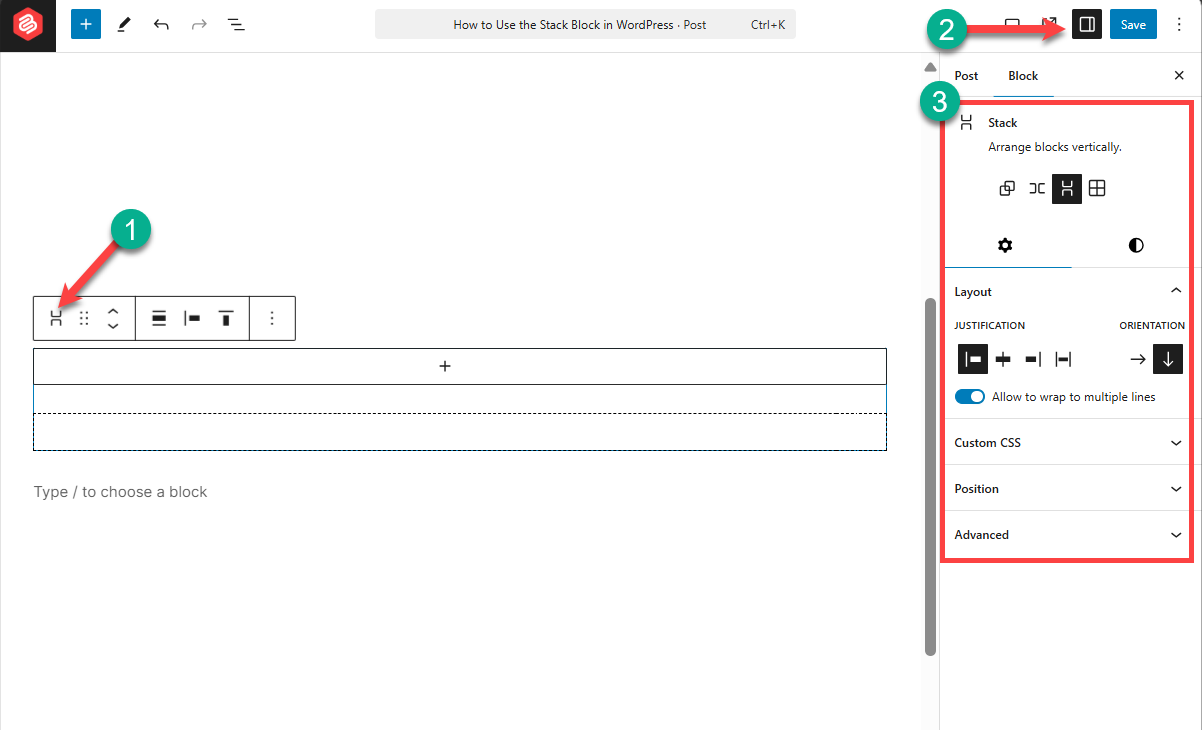The height and width of the screenshot is (730, 1202).
Task: Set orientation to vertical arrow
Action: tap(1168, 359)
